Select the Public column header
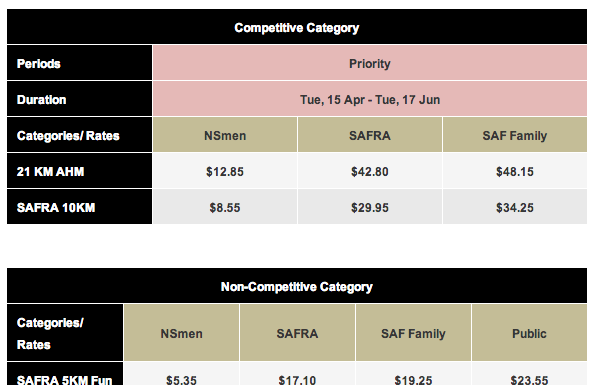 (x=529, y=333)
